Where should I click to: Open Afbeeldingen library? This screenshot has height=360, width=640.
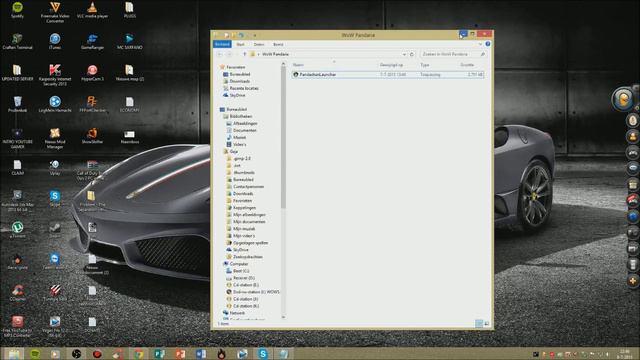[245, 123]
